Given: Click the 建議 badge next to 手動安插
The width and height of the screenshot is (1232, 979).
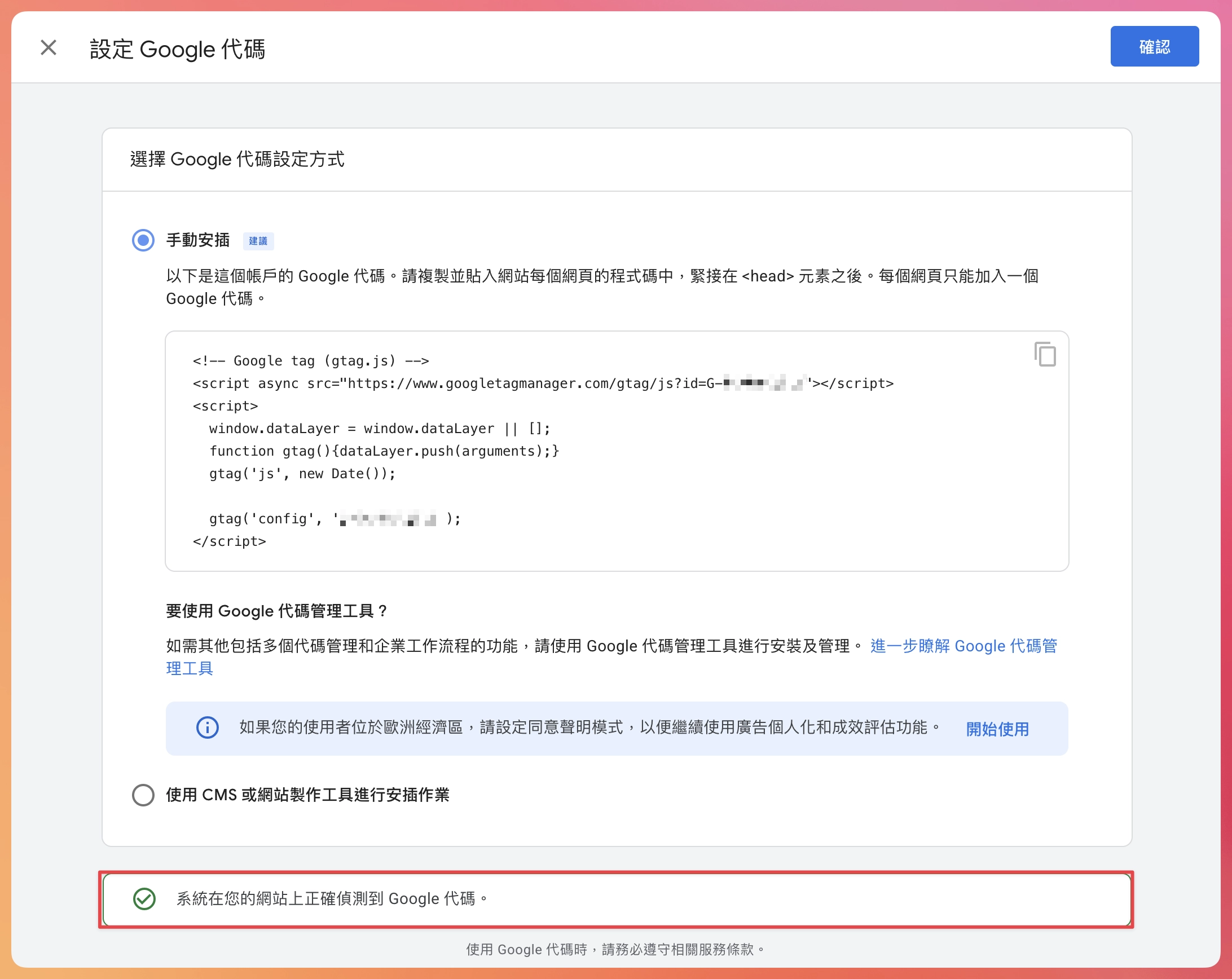Looking at the screenshot, I should pyautogui.click(x=258, y=240).
